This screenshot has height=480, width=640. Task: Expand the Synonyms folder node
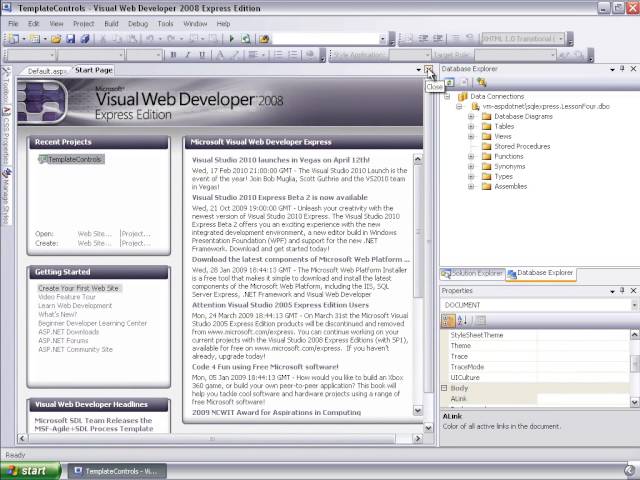pos(471,167)
